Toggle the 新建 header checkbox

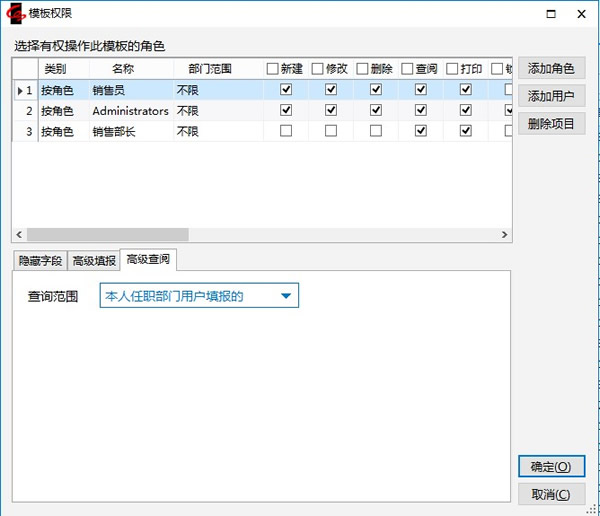click(x=273, y=69)
